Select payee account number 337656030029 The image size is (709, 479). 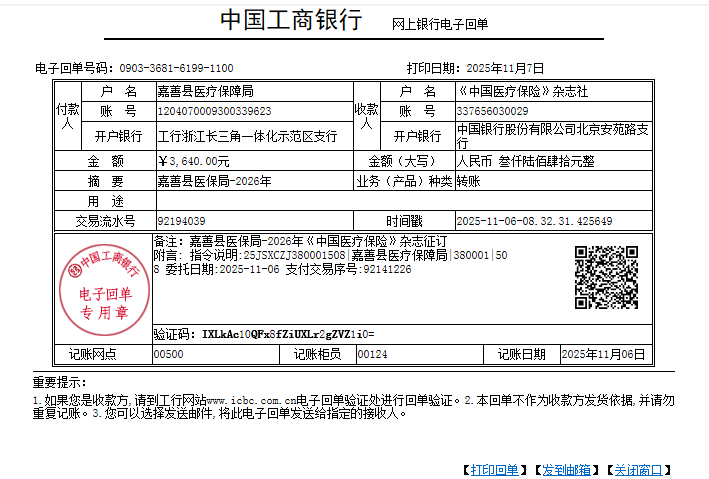coord(492,110)
